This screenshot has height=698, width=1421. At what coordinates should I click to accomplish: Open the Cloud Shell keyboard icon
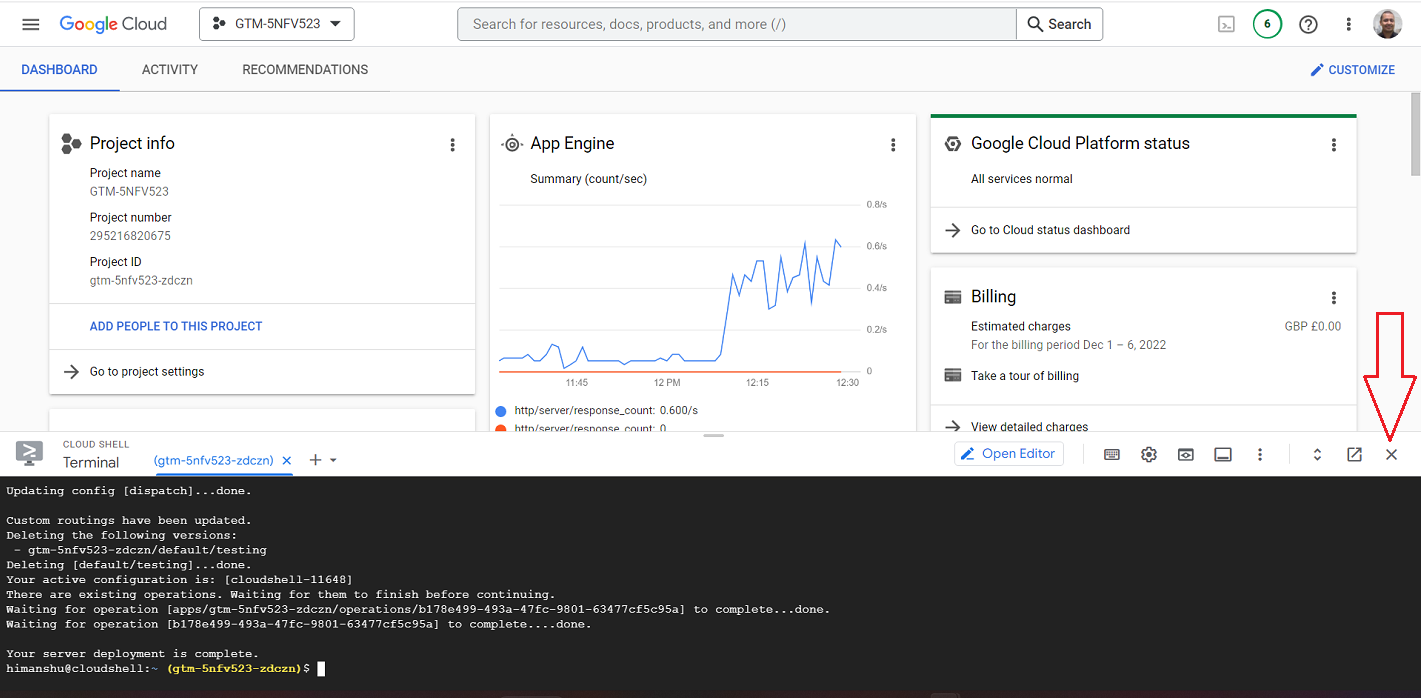click(1112, 455)
